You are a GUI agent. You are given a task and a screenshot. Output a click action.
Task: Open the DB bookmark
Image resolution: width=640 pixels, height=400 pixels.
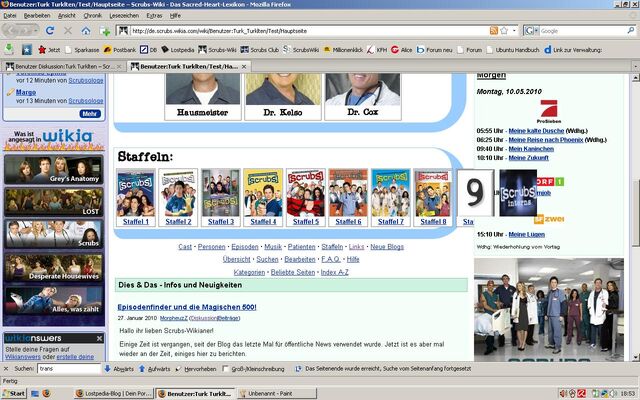(x=149, y=50)
